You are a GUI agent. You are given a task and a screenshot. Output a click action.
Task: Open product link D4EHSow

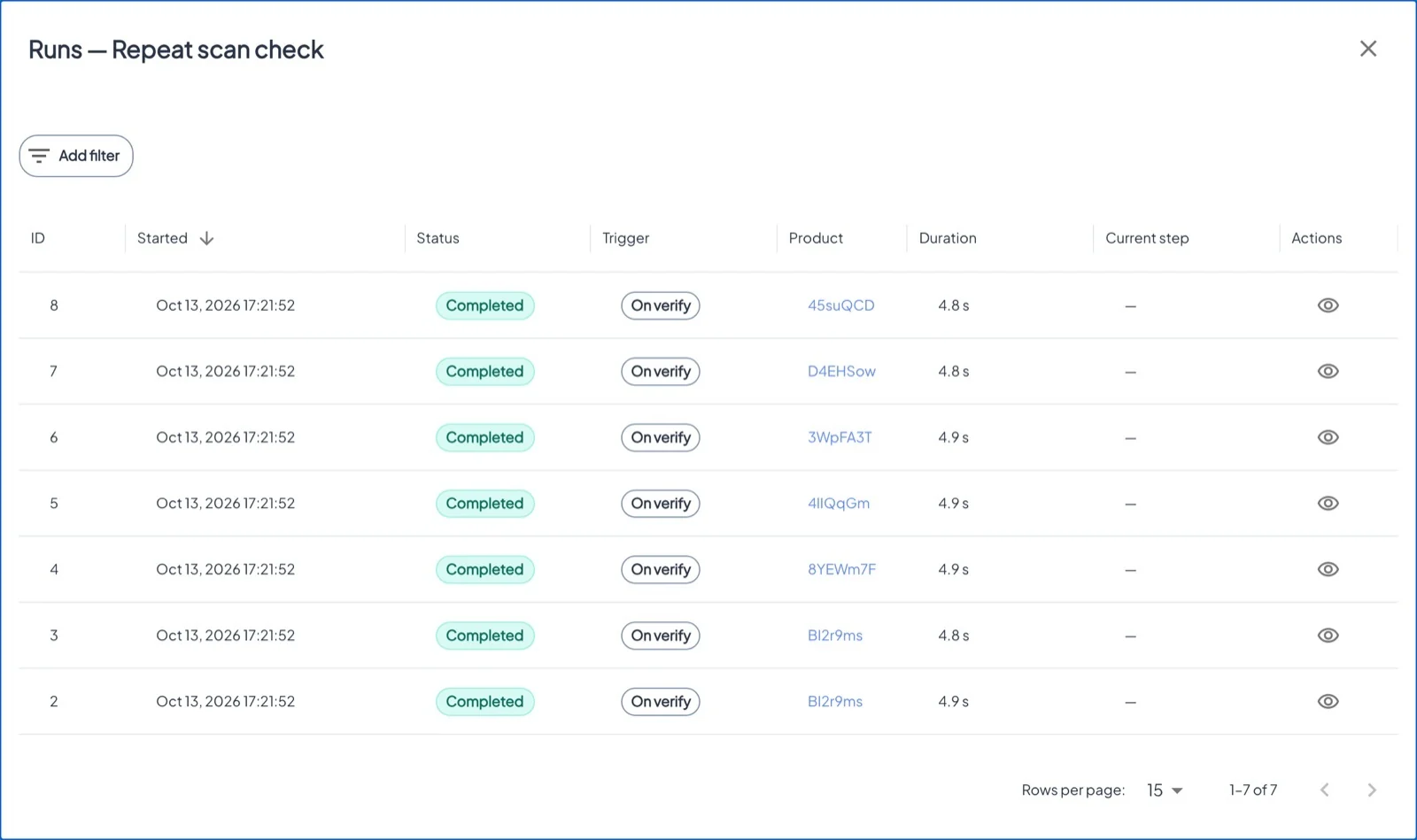click(841, 371)
